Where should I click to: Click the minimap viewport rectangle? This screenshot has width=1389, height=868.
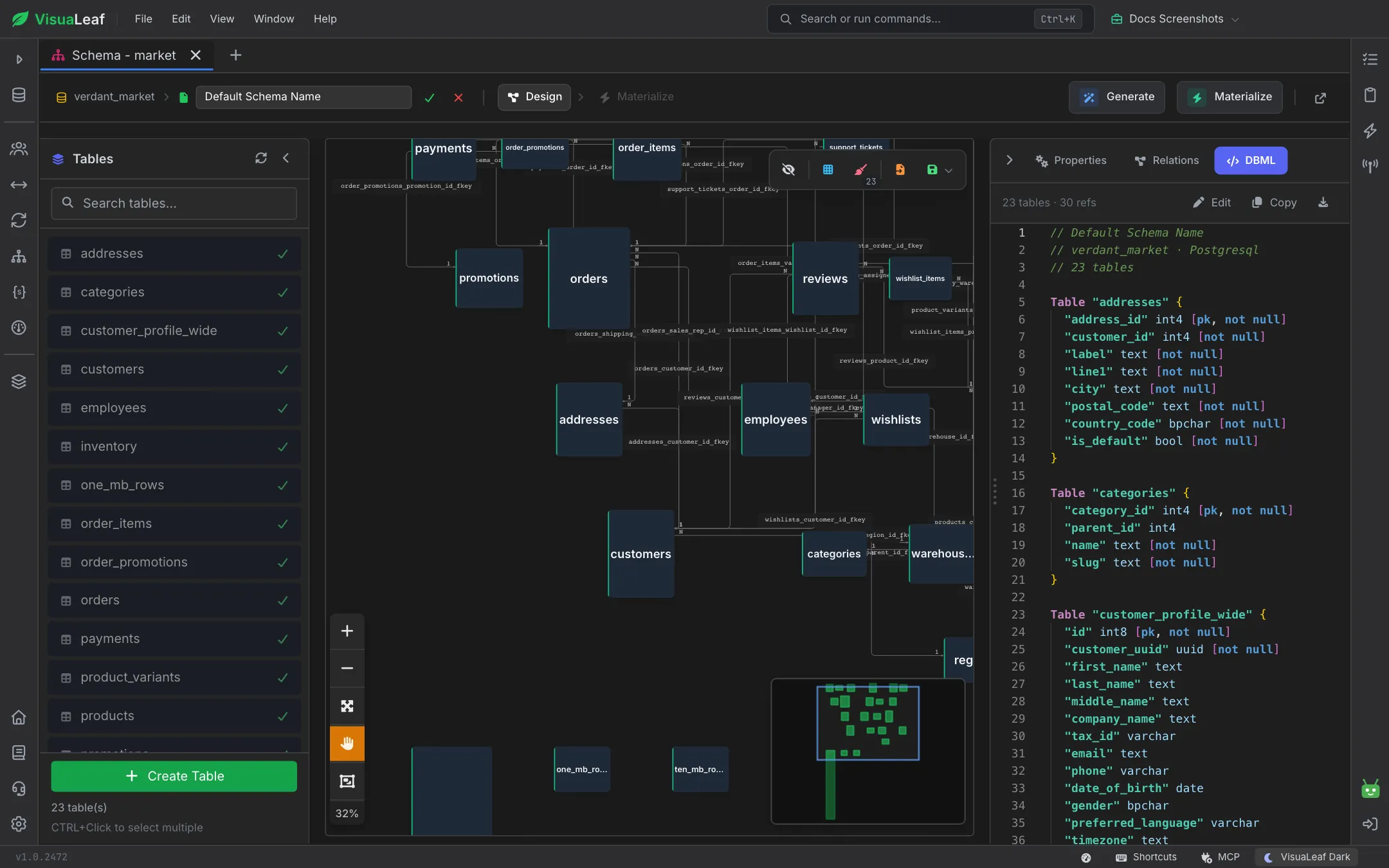867,723
